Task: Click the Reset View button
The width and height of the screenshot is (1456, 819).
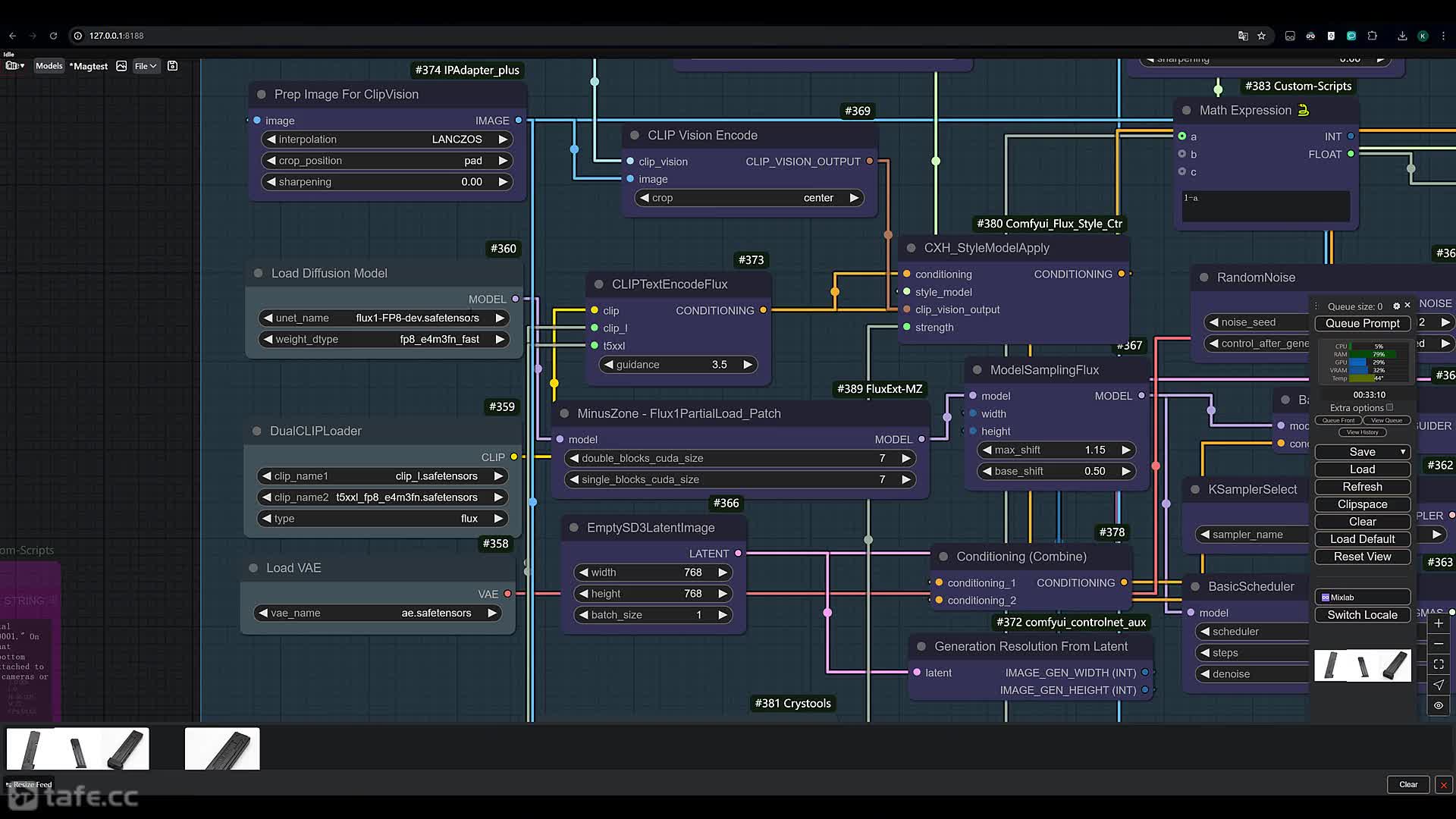Action: 1363,557
